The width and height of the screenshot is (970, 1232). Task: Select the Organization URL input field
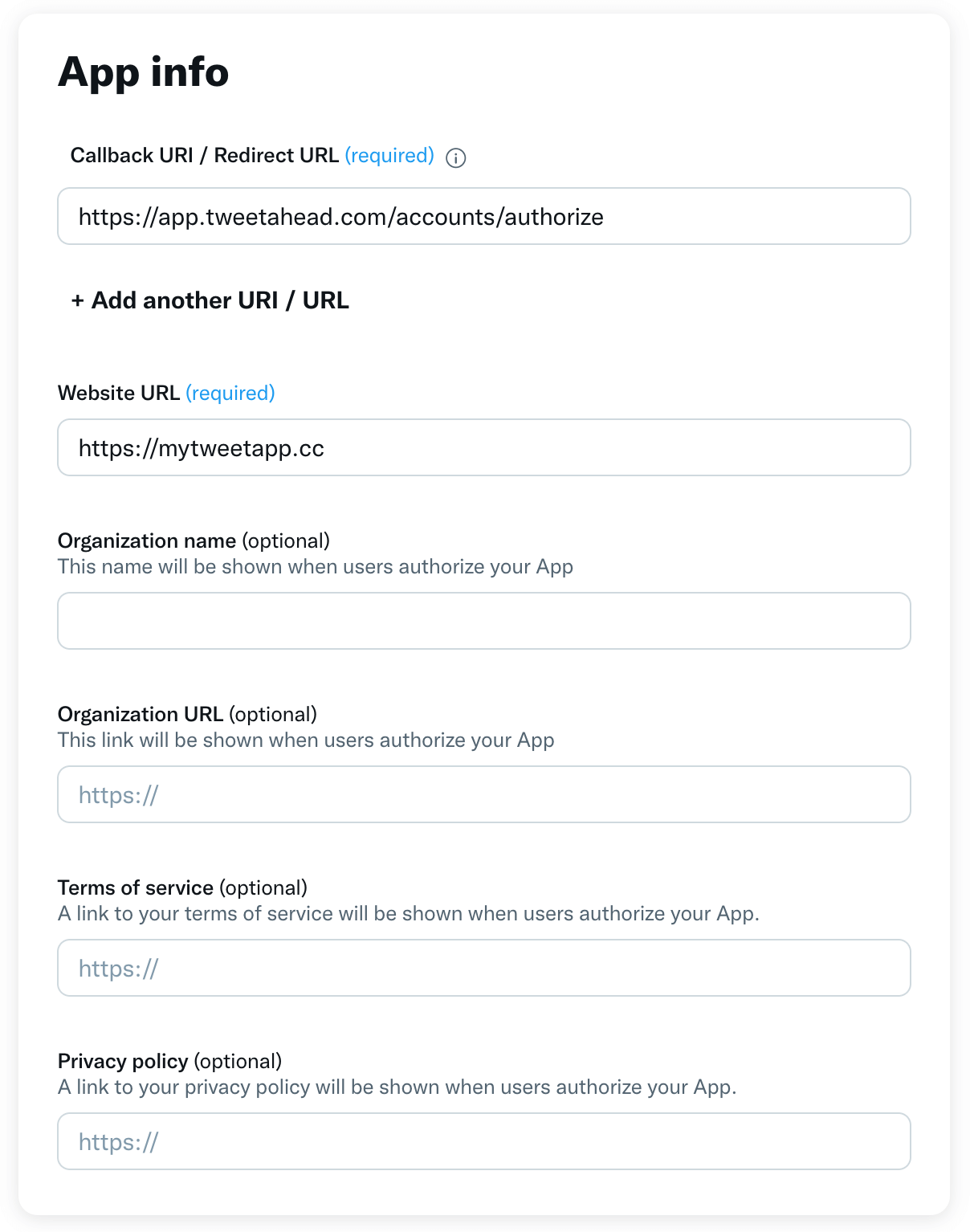[x=483, y=794]
